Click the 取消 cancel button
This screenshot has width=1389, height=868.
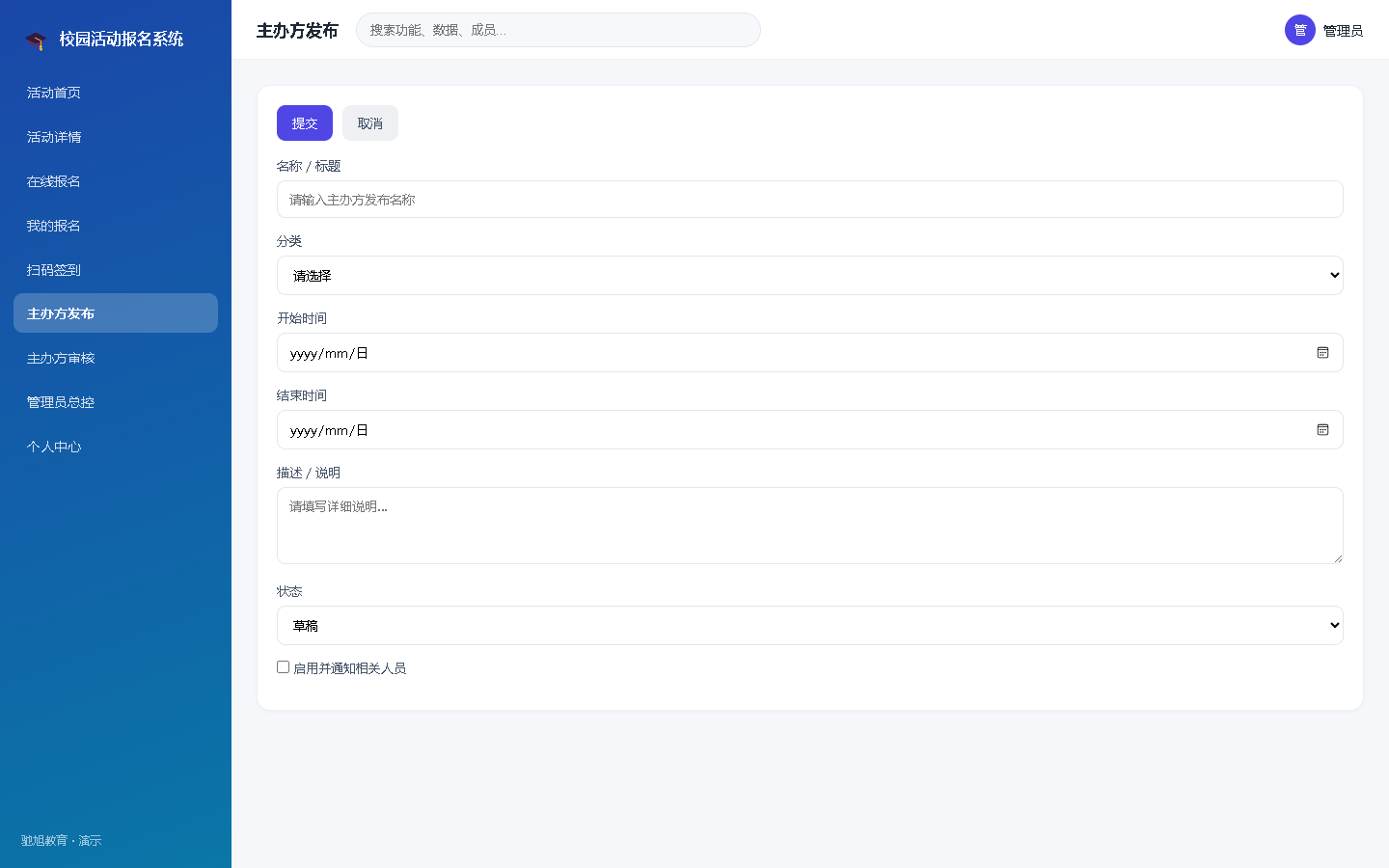[x=370, y=123]
